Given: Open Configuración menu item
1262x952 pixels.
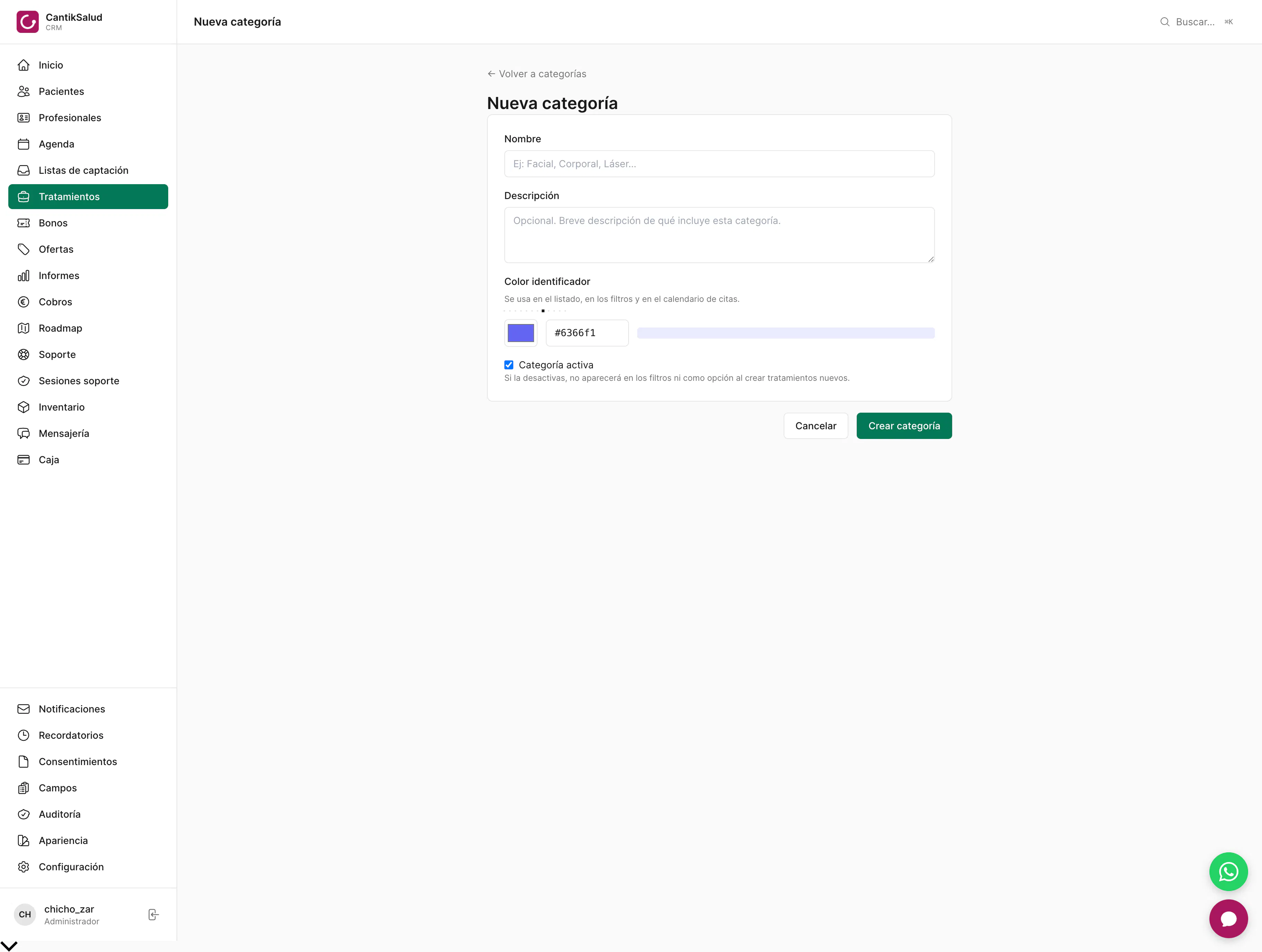Looking at the screenshot, I should coord(88,866).
